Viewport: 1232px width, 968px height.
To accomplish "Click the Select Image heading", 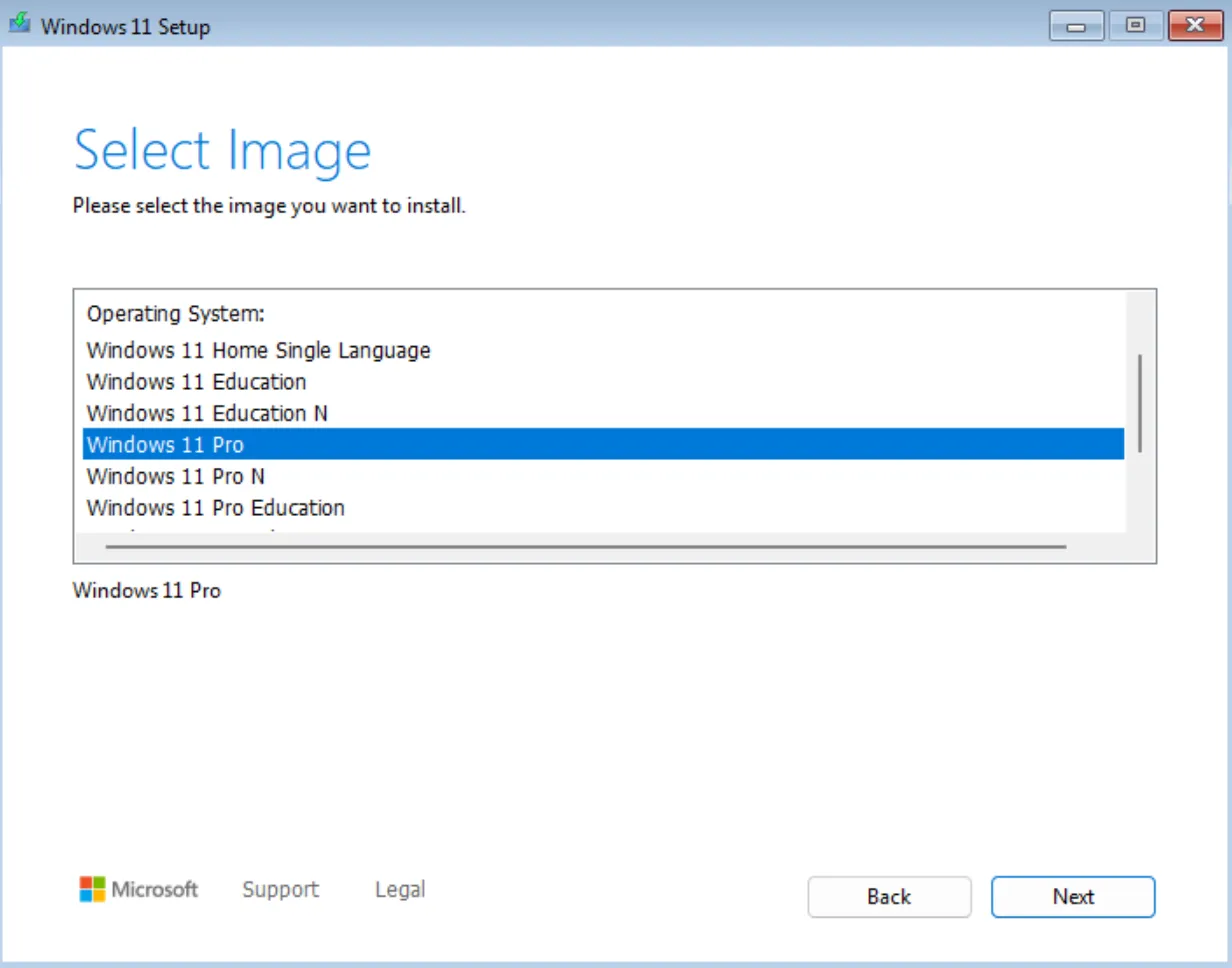I will tap(222, 150).
